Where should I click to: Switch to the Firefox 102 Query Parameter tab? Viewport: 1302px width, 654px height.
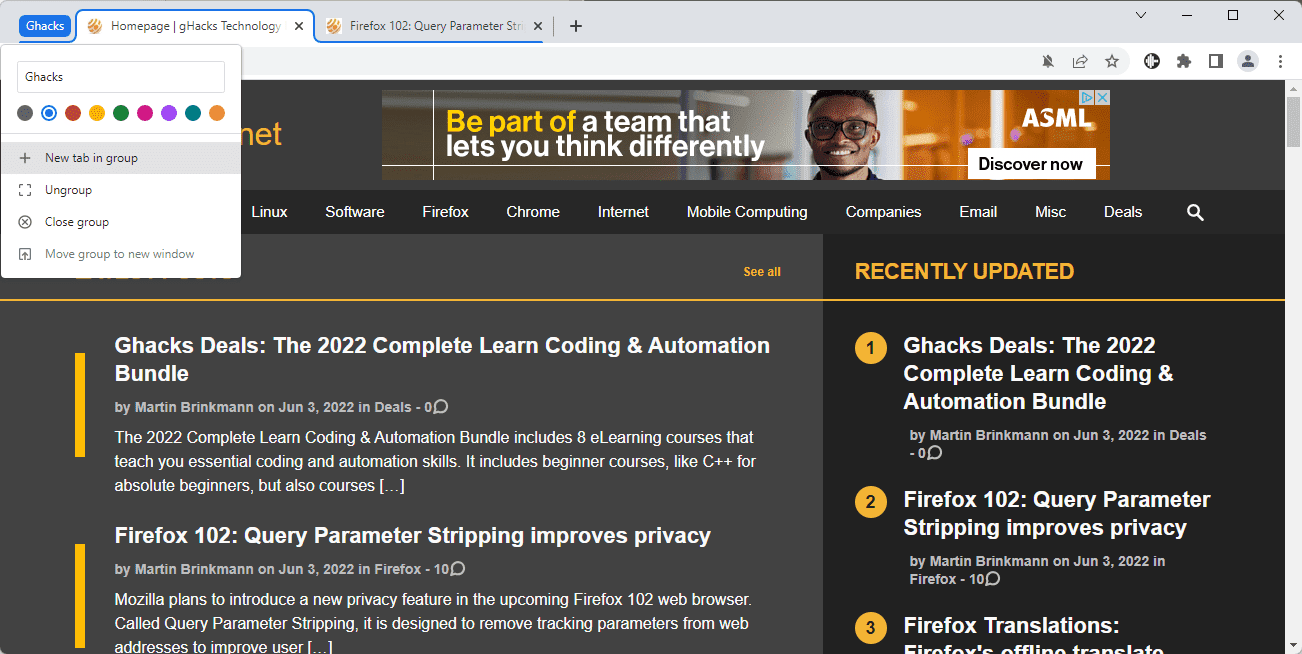(436, 26)
